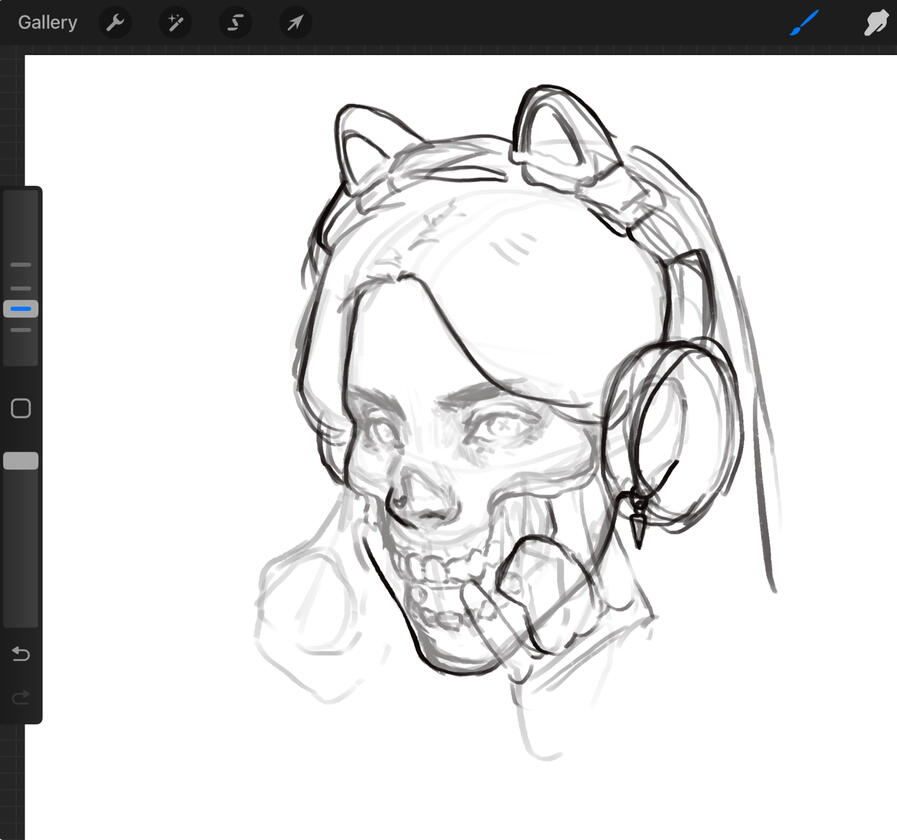Tap the headphone ear cup sketch

click(x=670, y=440)
